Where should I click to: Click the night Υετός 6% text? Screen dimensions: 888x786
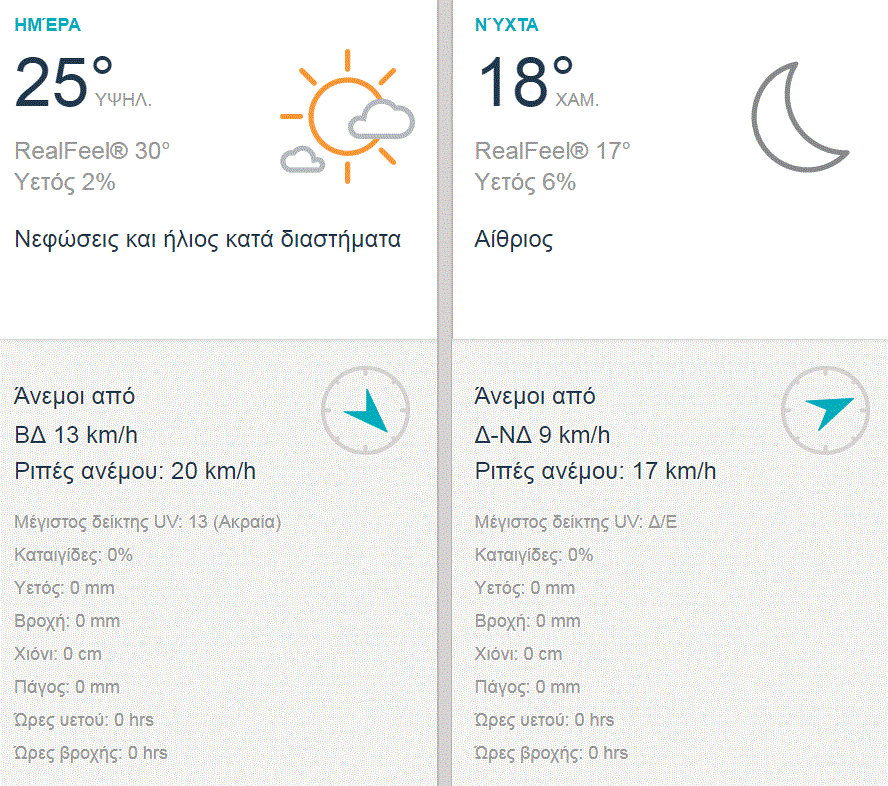[525, 182]
